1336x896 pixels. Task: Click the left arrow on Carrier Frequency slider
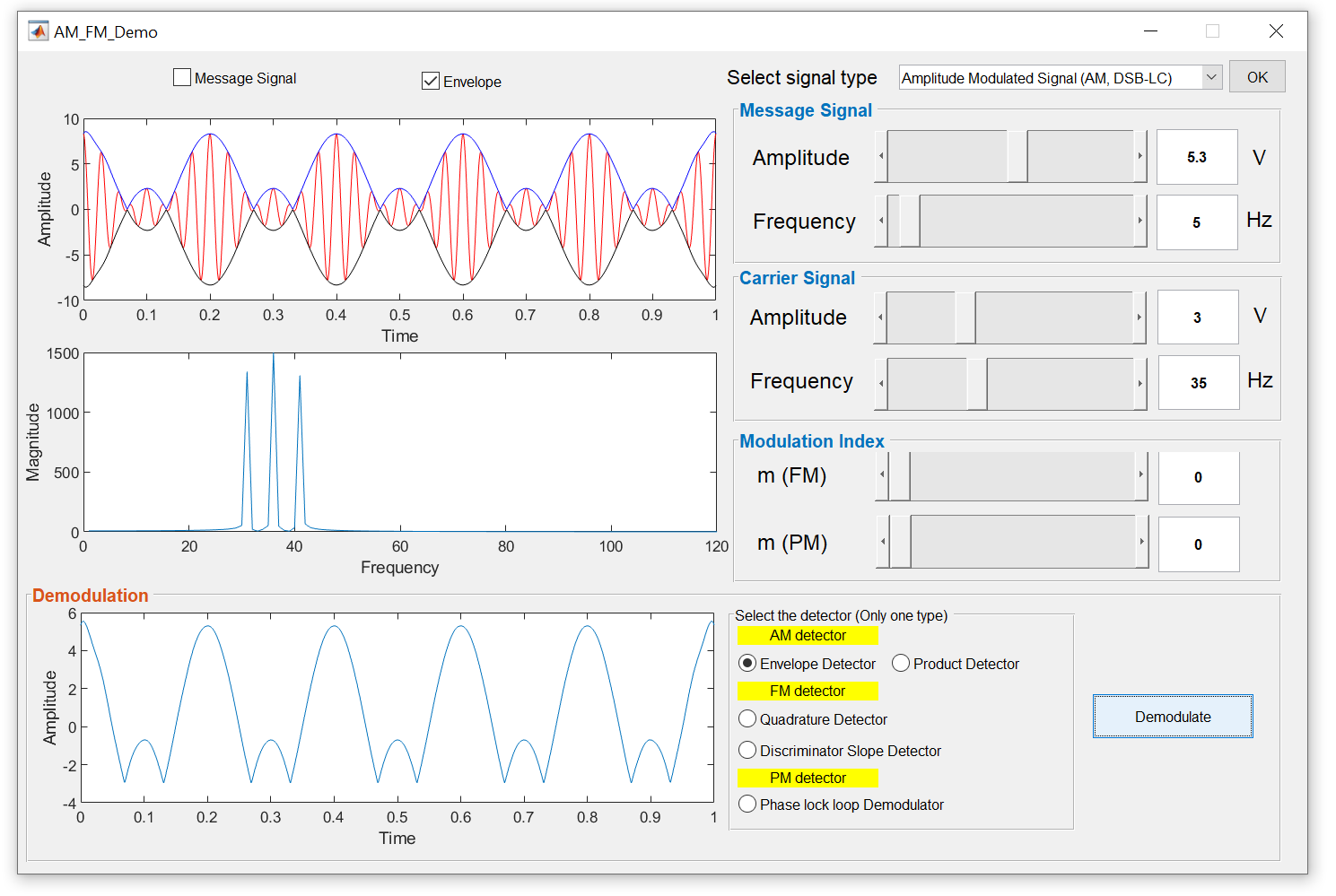pos(881,382)
